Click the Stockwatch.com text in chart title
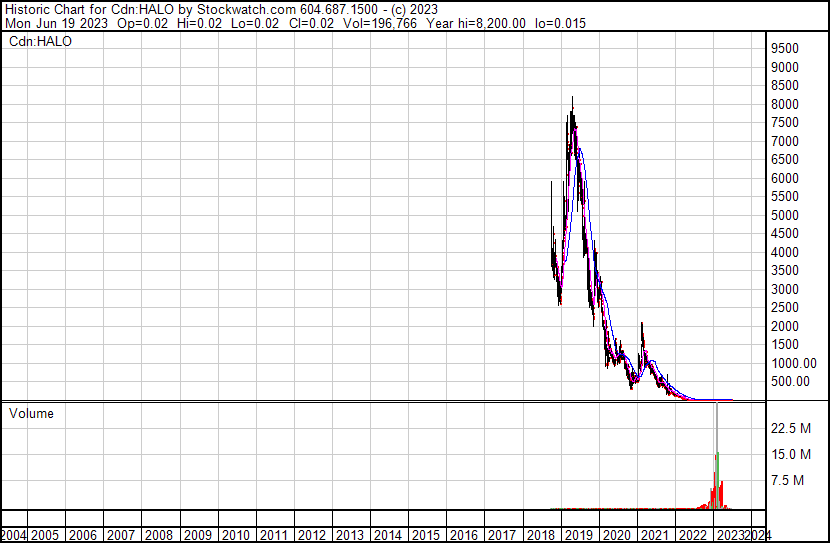 pyautogui.click(x=246, y=10)
